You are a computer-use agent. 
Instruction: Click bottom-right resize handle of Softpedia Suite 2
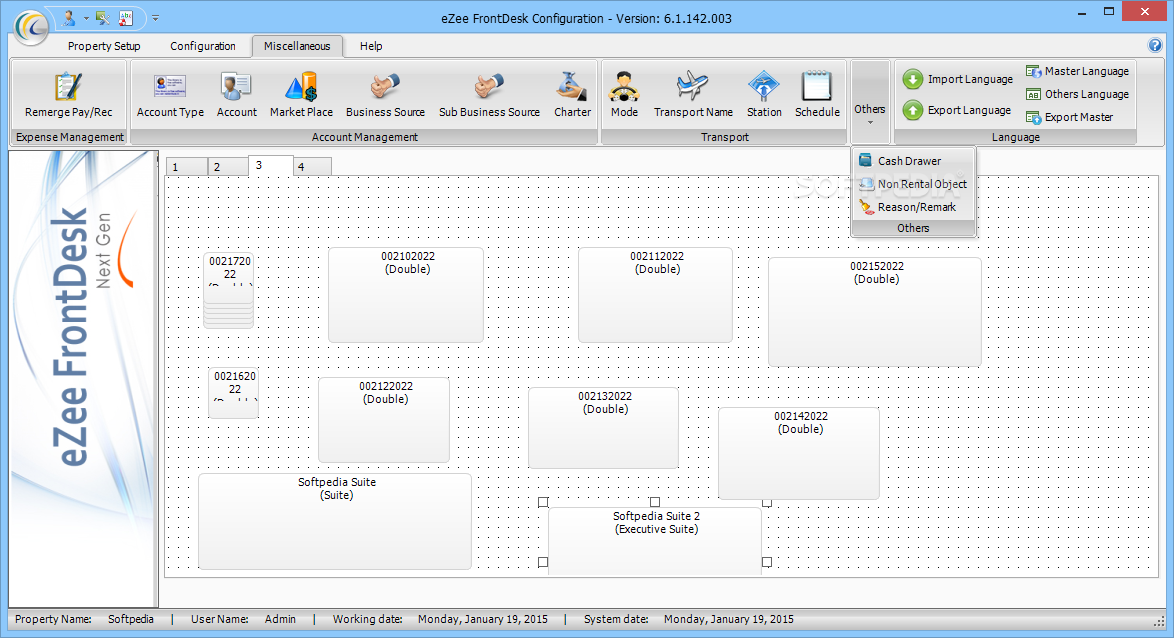point(767,562)
